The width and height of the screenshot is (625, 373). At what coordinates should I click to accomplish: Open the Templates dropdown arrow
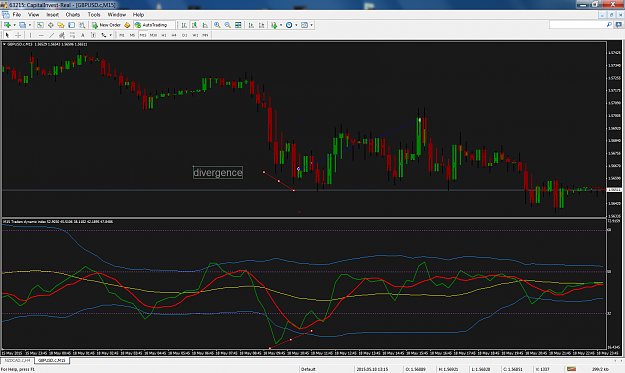(311, 25)
